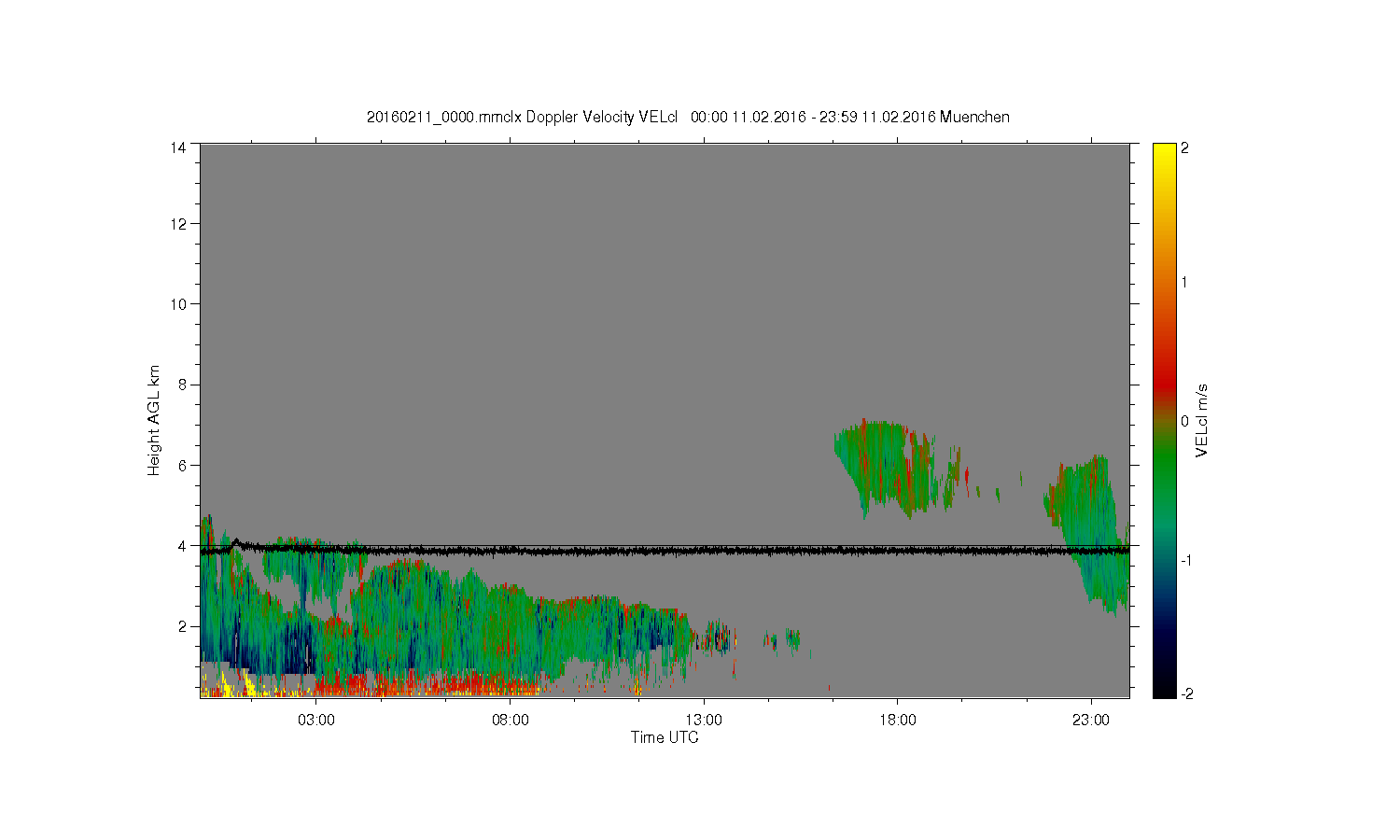Screen dimensions: 1400x840
Task: Click the height axis tick label 4
Action: 182,545
